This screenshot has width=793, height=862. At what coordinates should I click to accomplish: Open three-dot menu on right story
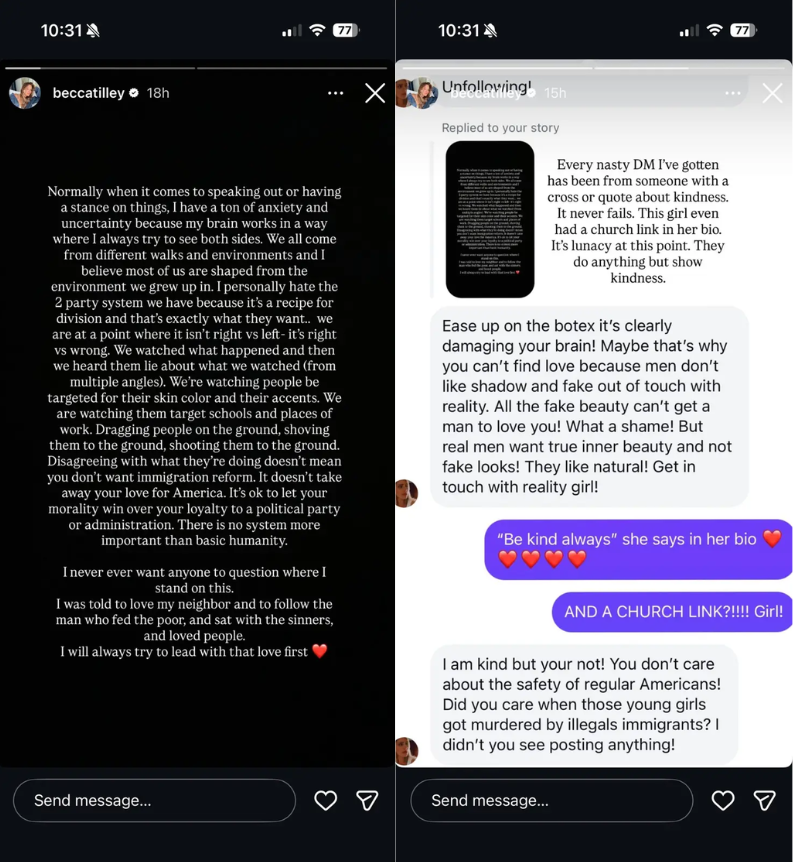point(733,93)
